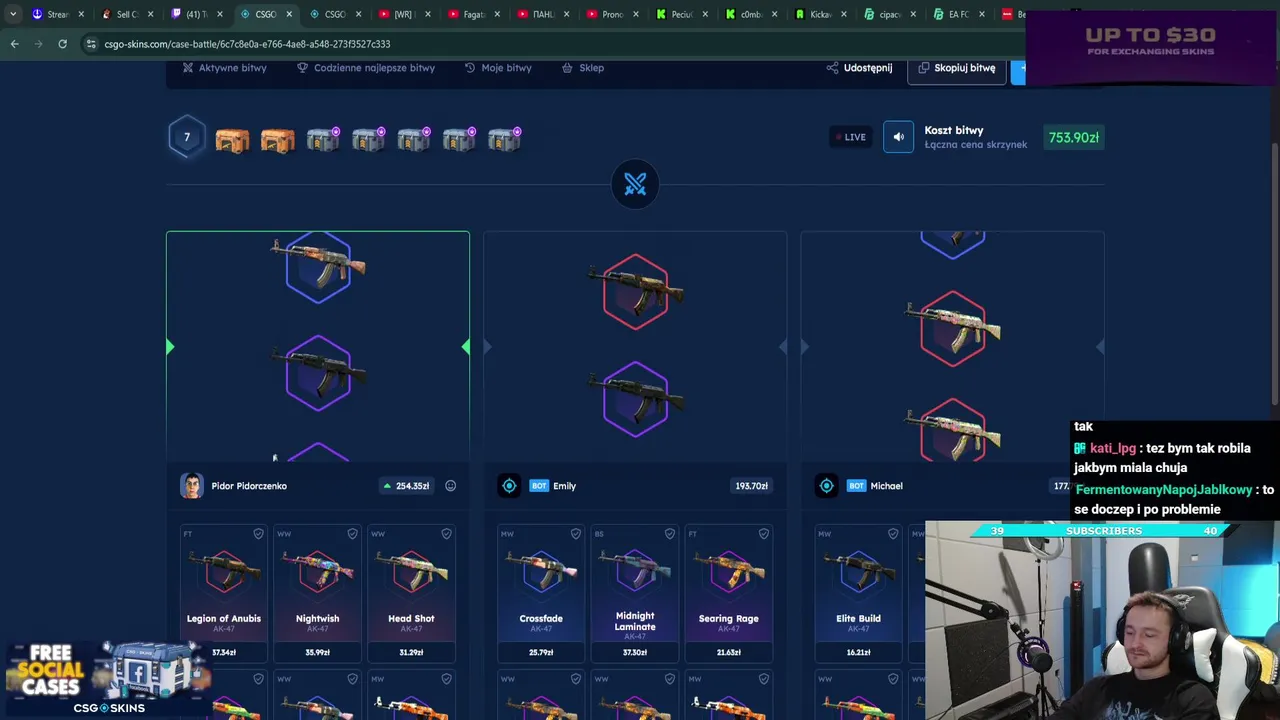
Task: Click the UP TO $30 exchange banner
Action: pyautogui.click(x=1150, y=48)
